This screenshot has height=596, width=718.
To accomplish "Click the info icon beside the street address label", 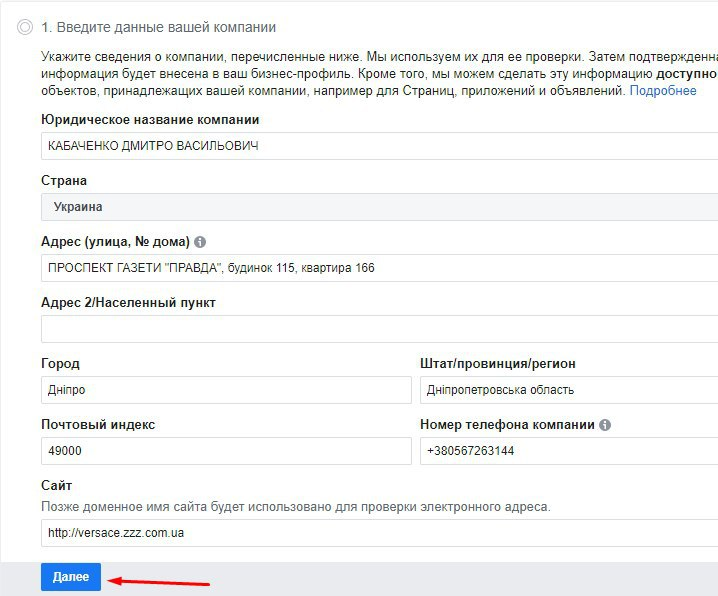I will tap(200, 243).
